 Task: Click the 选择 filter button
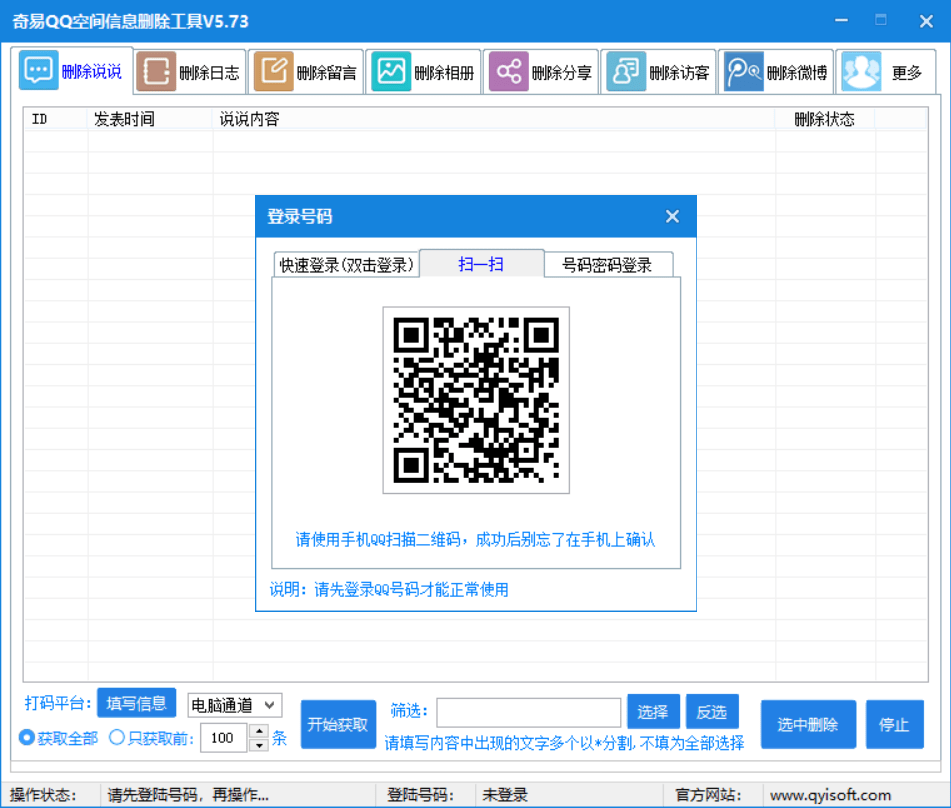(x=653, y=712)
